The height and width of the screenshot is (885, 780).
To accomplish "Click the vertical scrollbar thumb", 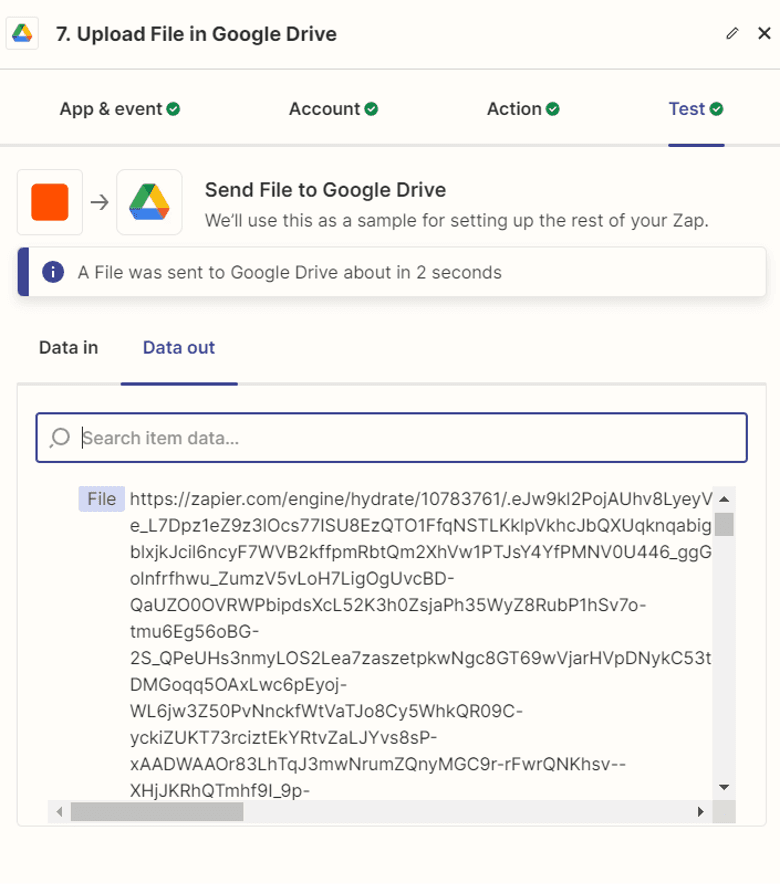I will (724, 524).
